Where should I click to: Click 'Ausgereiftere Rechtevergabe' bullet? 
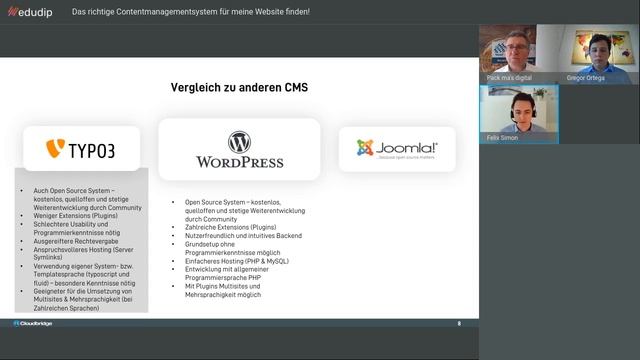click(76, 241)
